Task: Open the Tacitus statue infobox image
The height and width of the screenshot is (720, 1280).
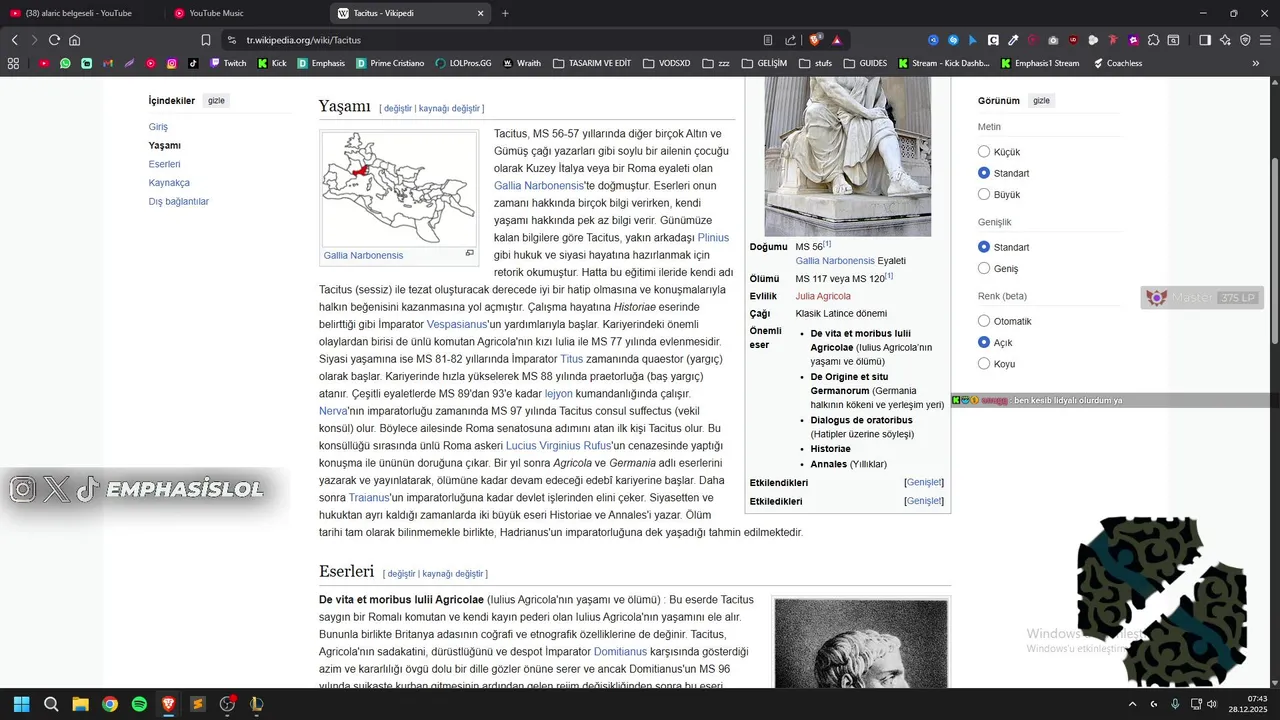Action: coord(847,158)
